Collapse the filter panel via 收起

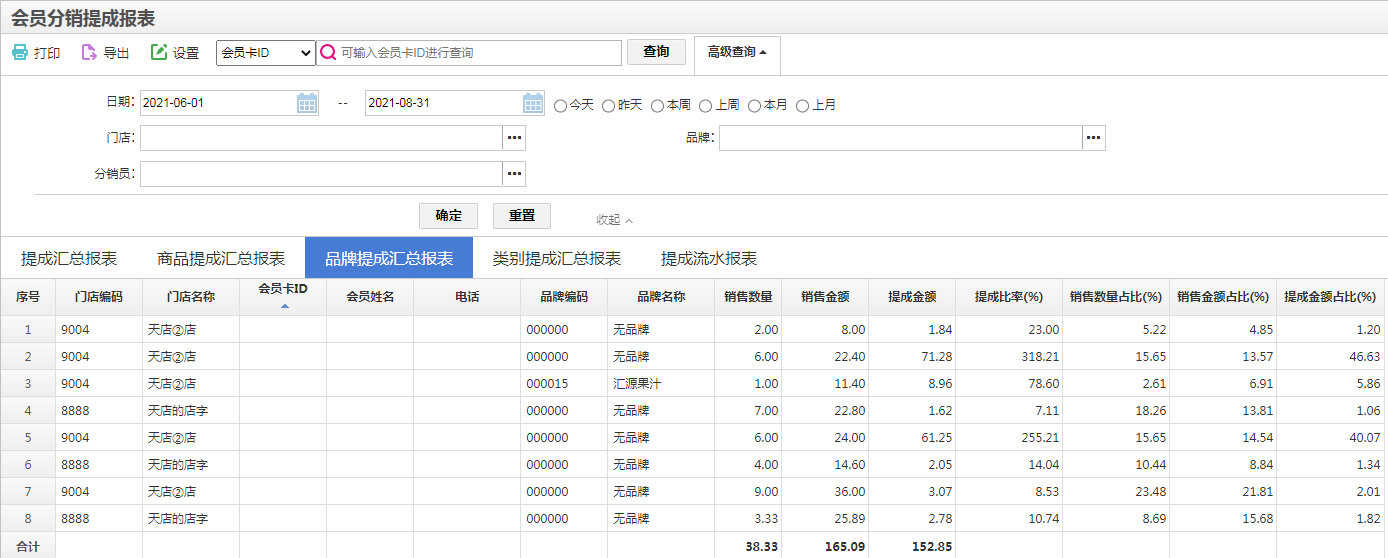(x=614, y=219)
